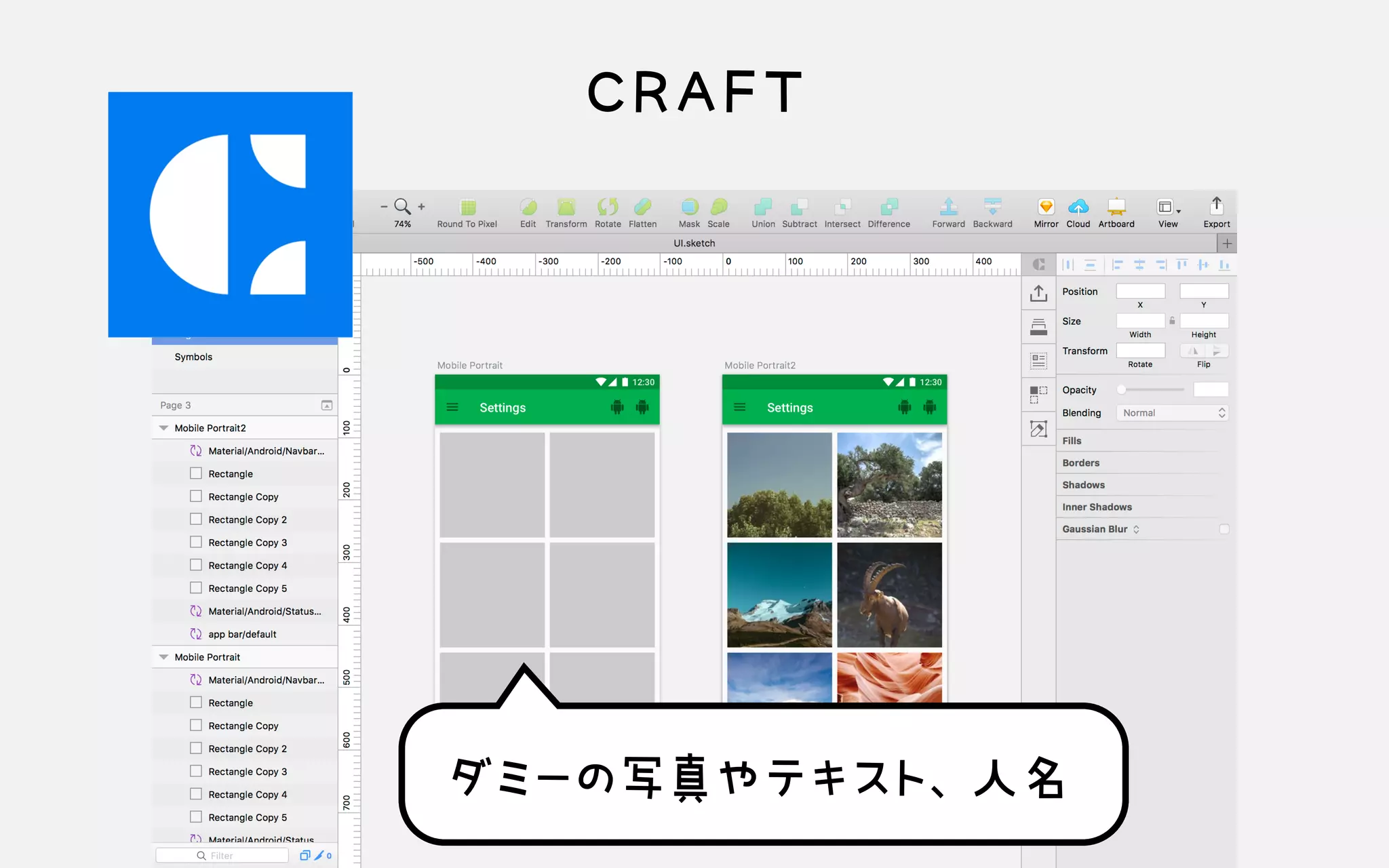Viewport: 1389px width, 868px height.
Task: Click the Opacity value input field
Action: (1211, 389)
